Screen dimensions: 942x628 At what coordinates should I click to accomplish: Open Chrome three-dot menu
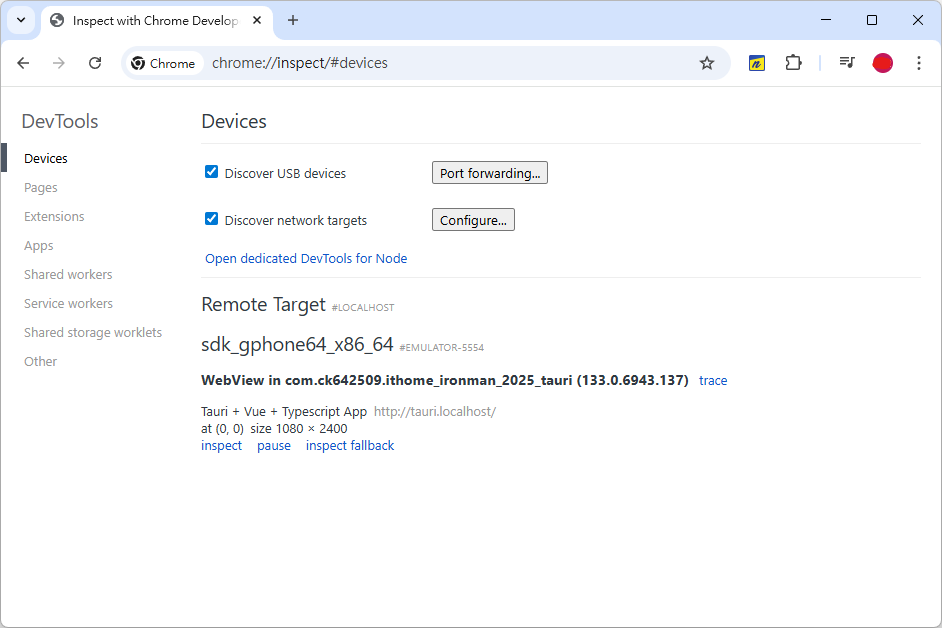919,63
